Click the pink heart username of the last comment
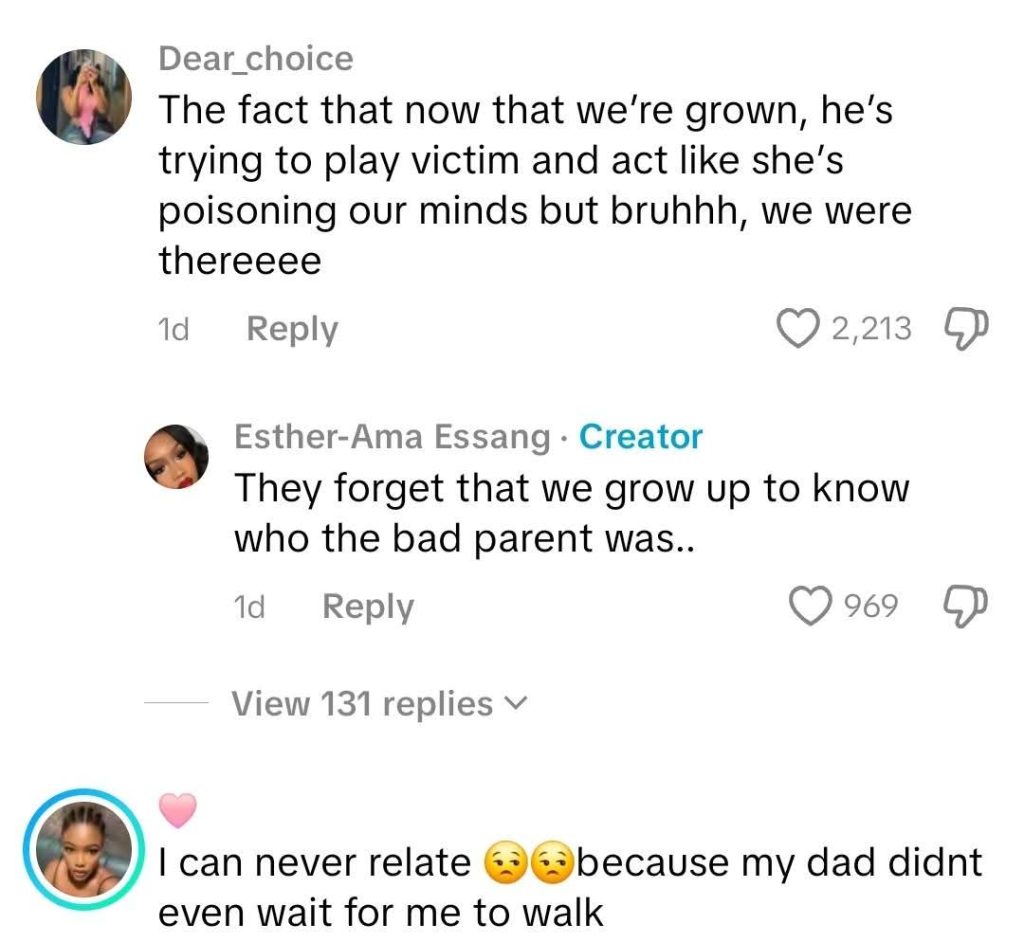The image size is (1024, 942). pos(178,810)
